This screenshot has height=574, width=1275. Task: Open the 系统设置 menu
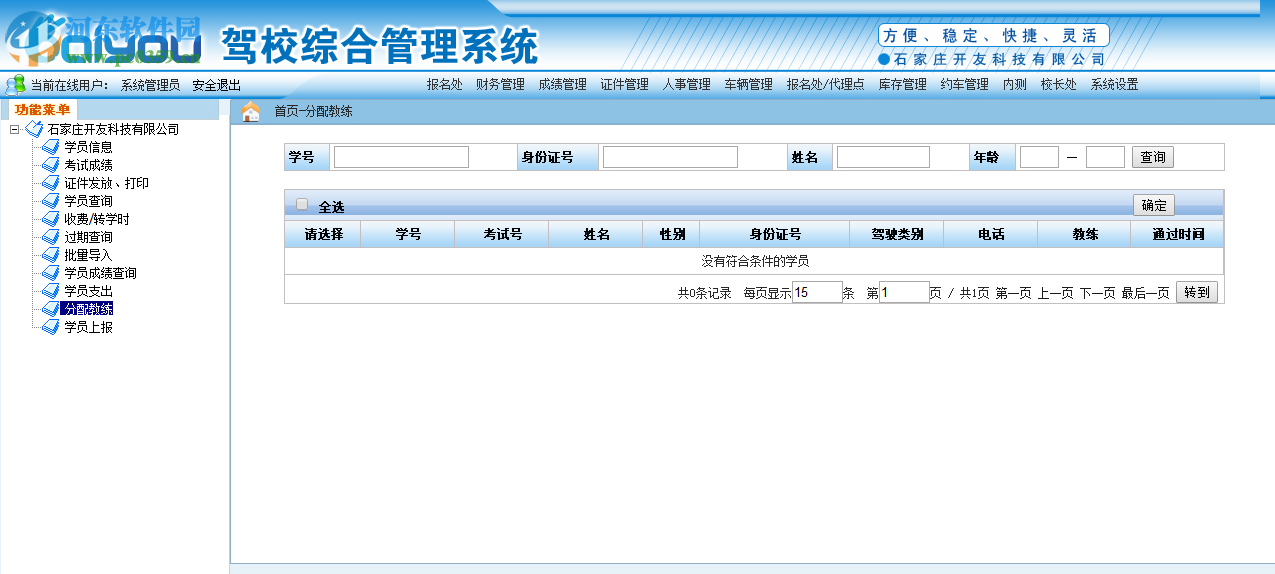pyautogui.click(x=1114, y=85)
